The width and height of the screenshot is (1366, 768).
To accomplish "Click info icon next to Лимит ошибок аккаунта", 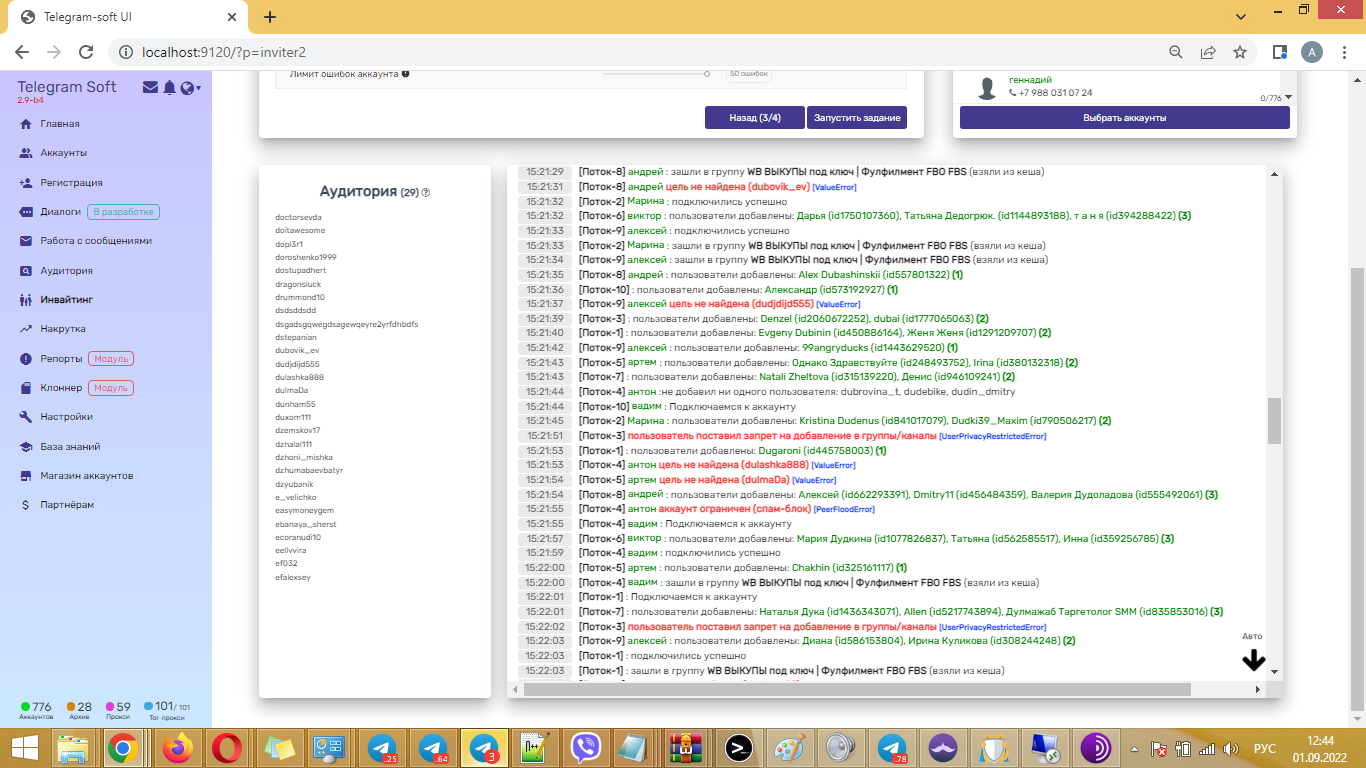I will [405, 74].
